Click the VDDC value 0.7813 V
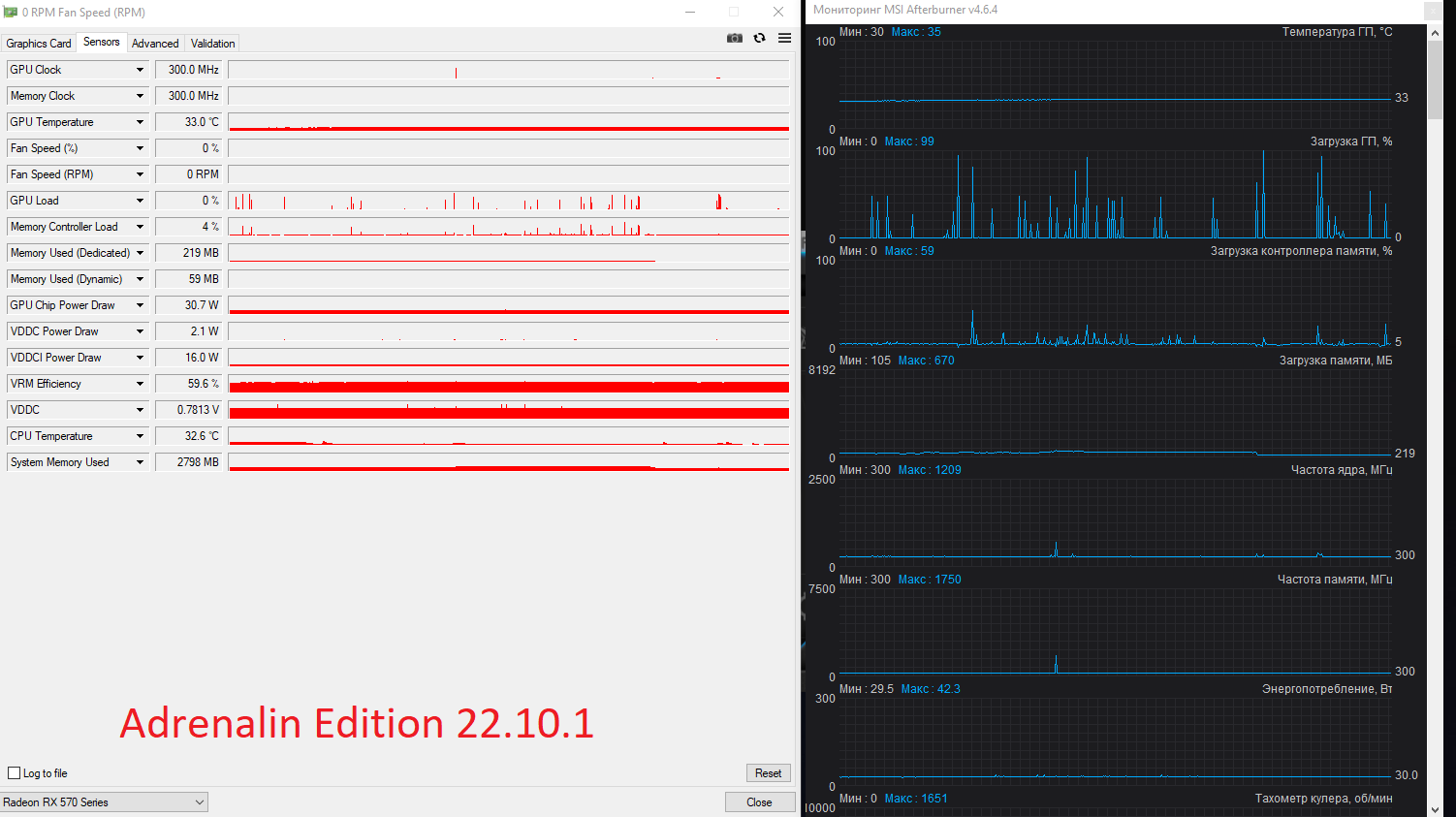 click(189, 410)
